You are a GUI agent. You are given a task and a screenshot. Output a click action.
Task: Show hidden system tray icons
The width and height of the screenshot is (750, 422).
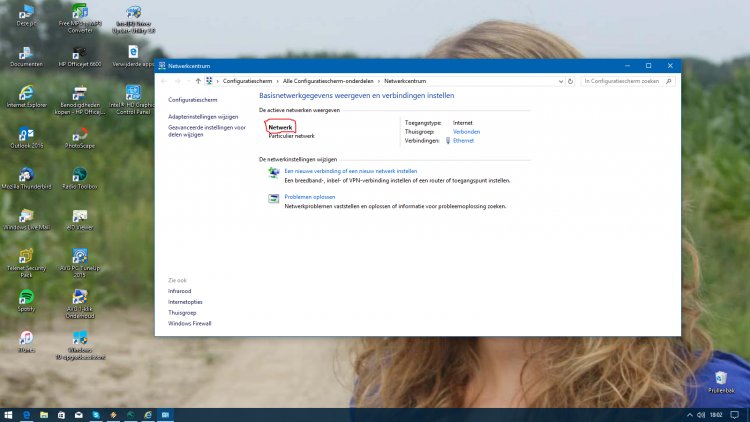[x=689, y=414]
